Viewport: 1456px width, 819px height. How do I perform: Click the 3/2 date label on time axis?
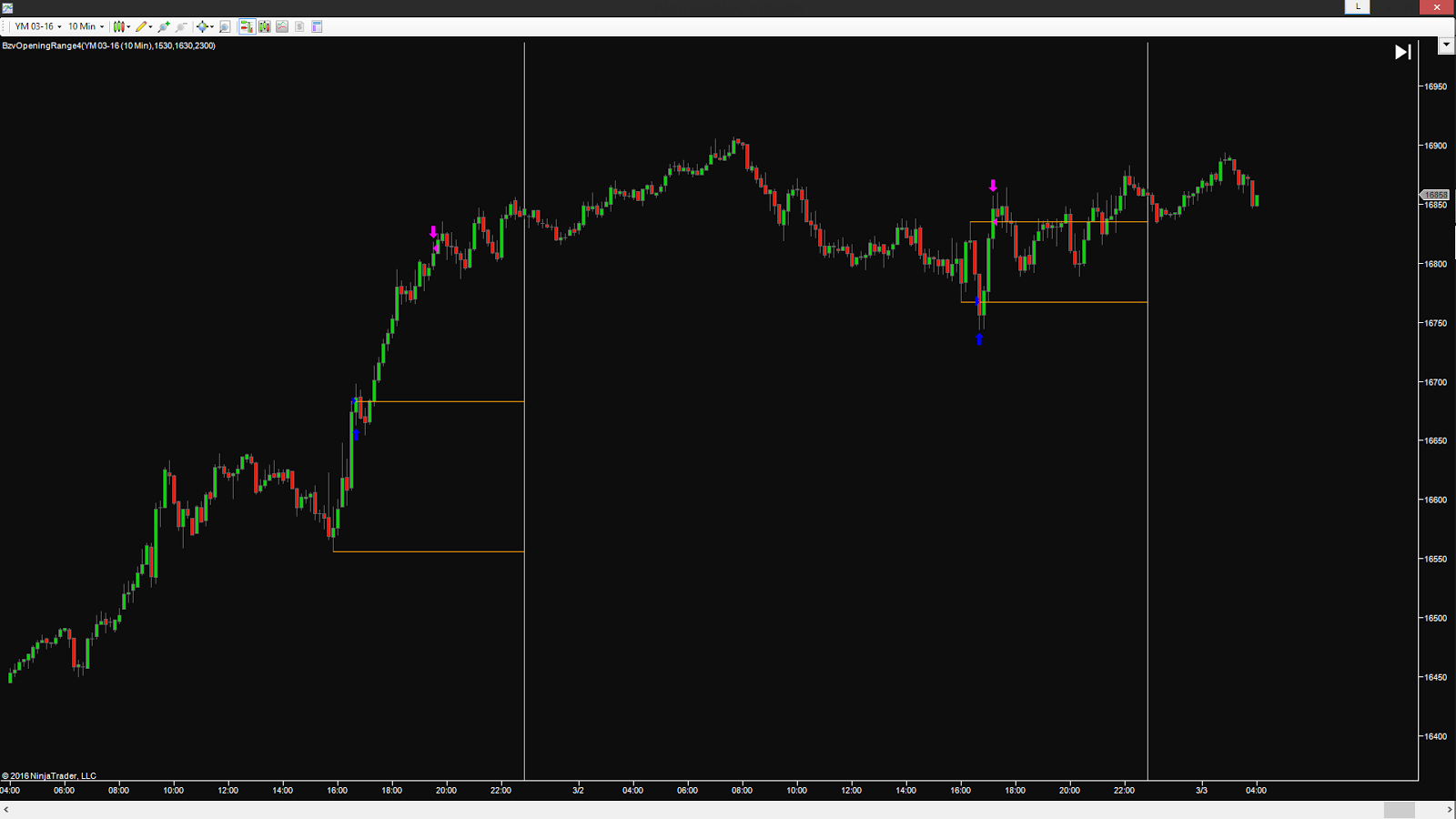coord(578,790)
